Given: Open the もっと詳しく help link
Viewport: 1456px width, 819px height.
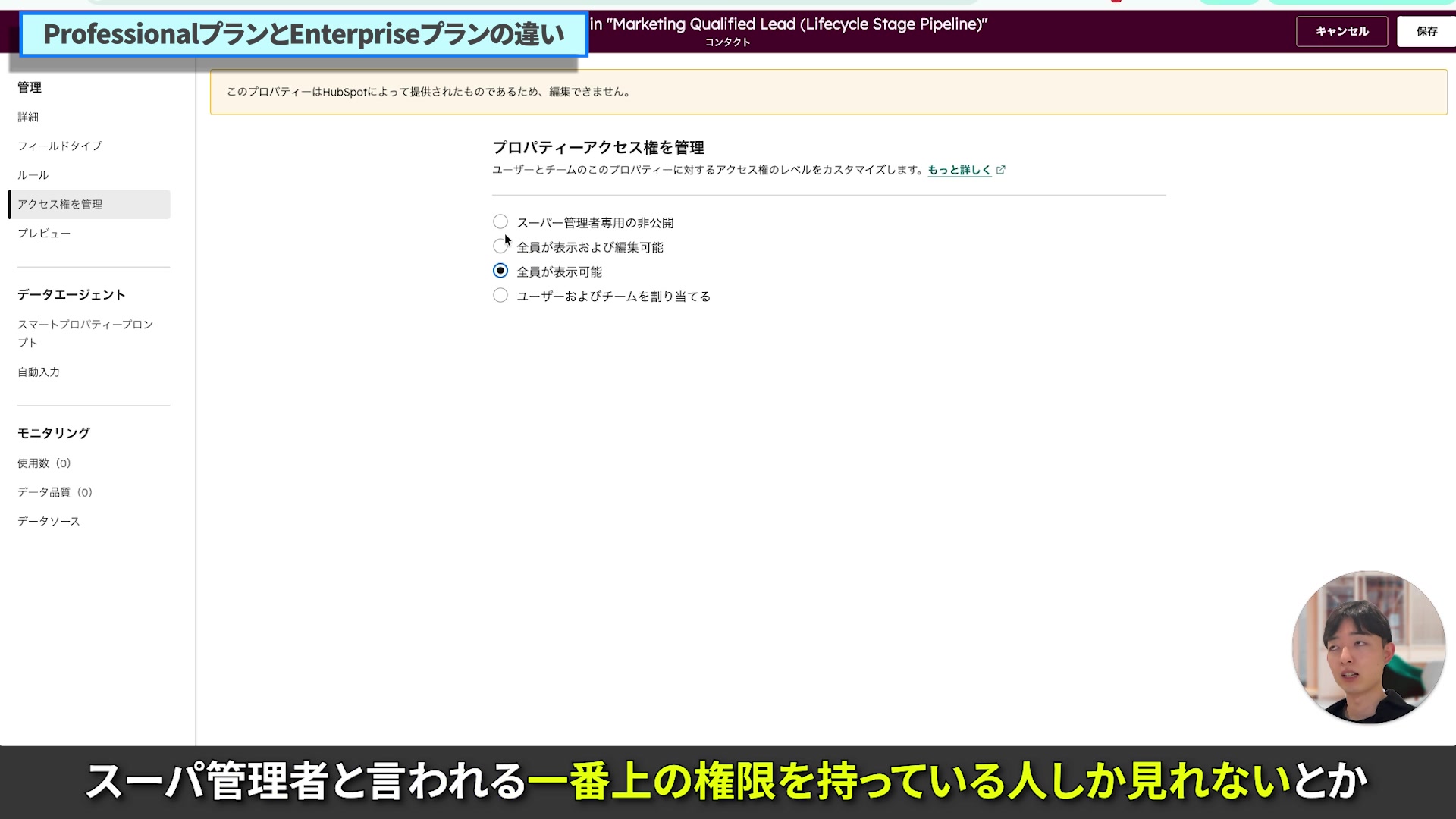Looking at the screenshot, I should 959,169.
